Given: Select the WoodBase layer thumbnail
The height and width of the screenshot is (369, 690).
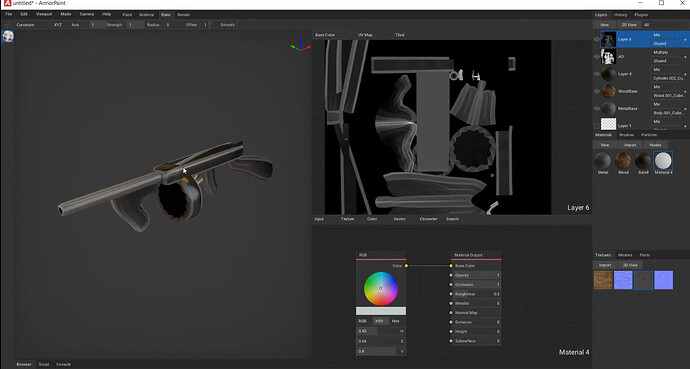Looking at the screenshot, I should click(609, 91).
